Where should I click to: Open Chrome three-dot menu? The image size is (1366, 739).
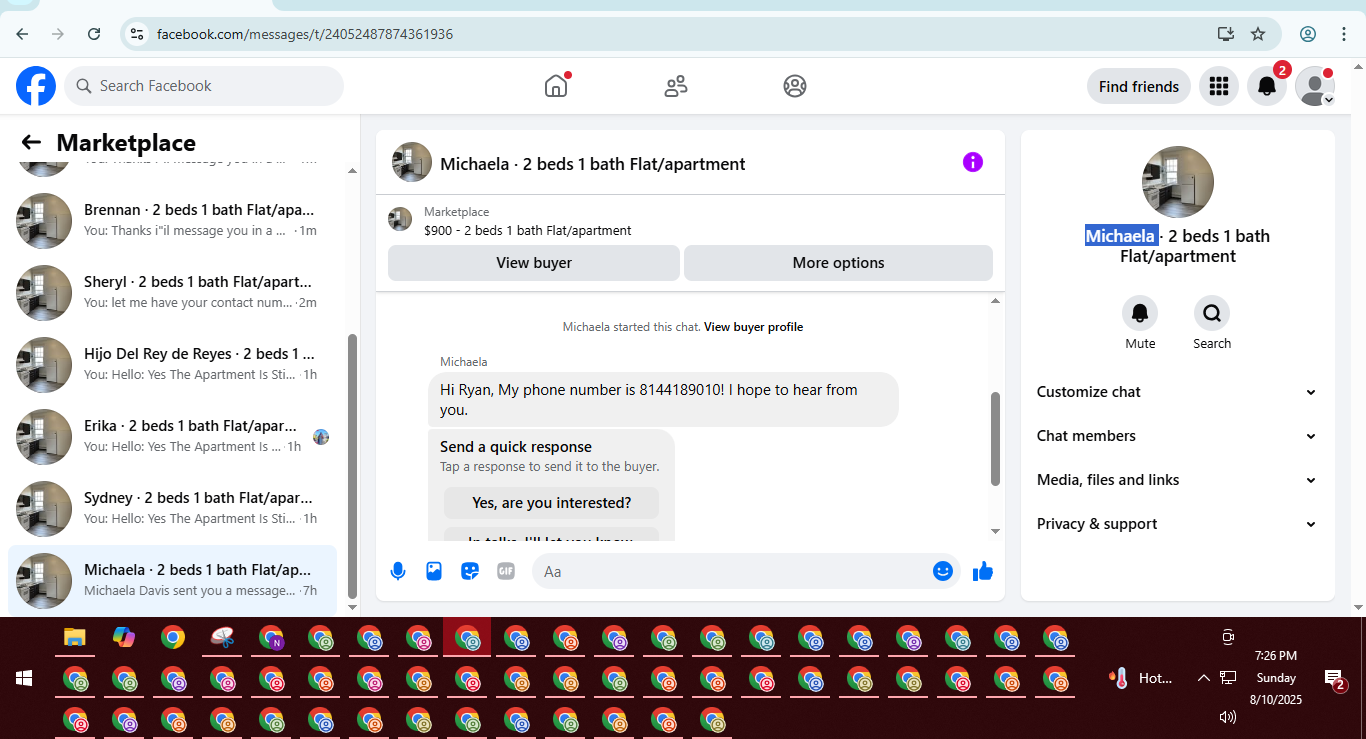point(1344,34)
